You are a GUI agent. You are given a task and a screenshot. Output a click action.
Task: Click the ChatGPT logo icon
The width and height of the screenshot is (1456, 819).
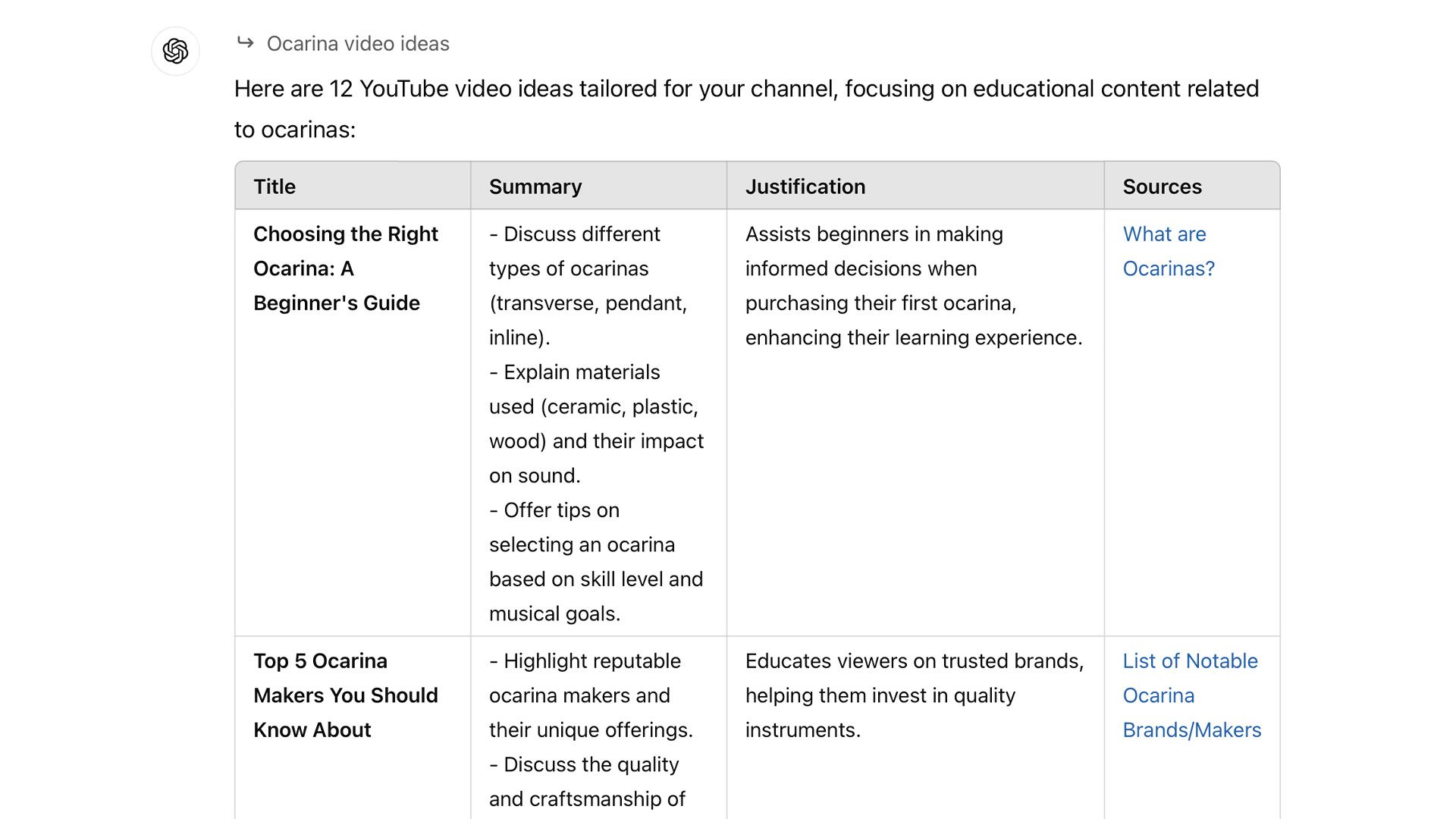point(177,51)
